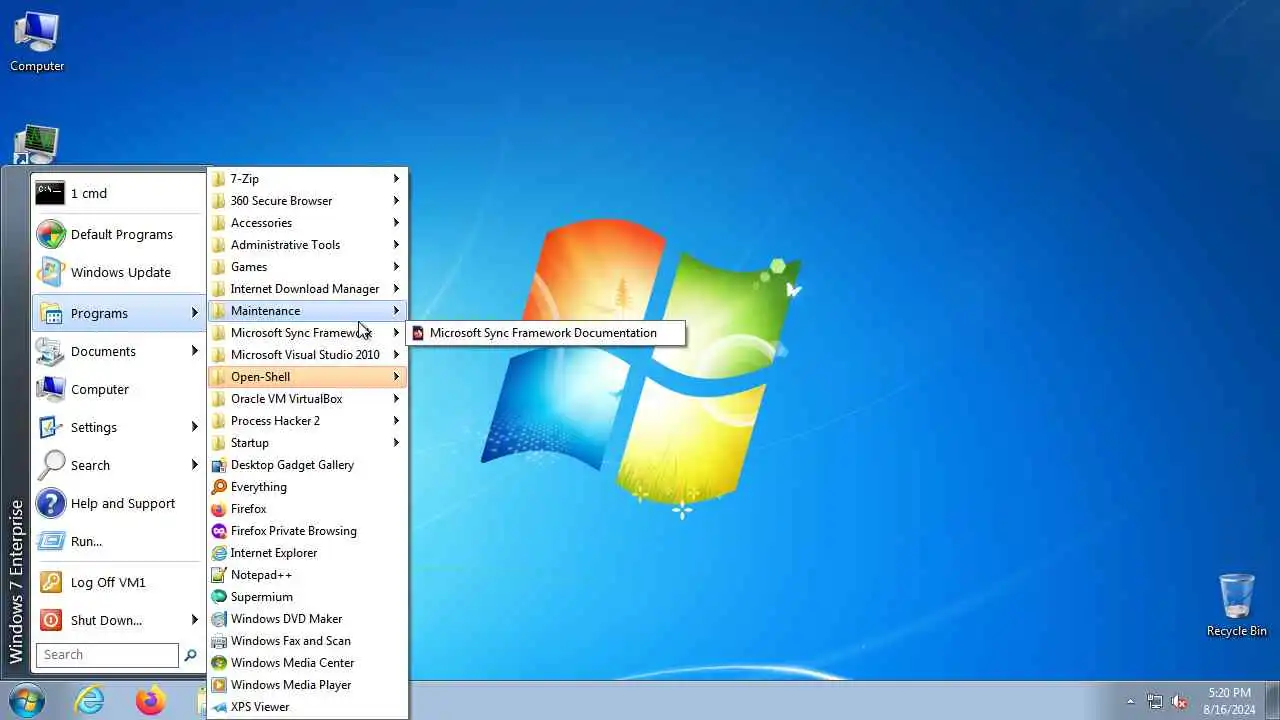Expand the Administrative Tools submenu arrow
The width and height of the screenshot is (1280, 720).
pos(396,245)
